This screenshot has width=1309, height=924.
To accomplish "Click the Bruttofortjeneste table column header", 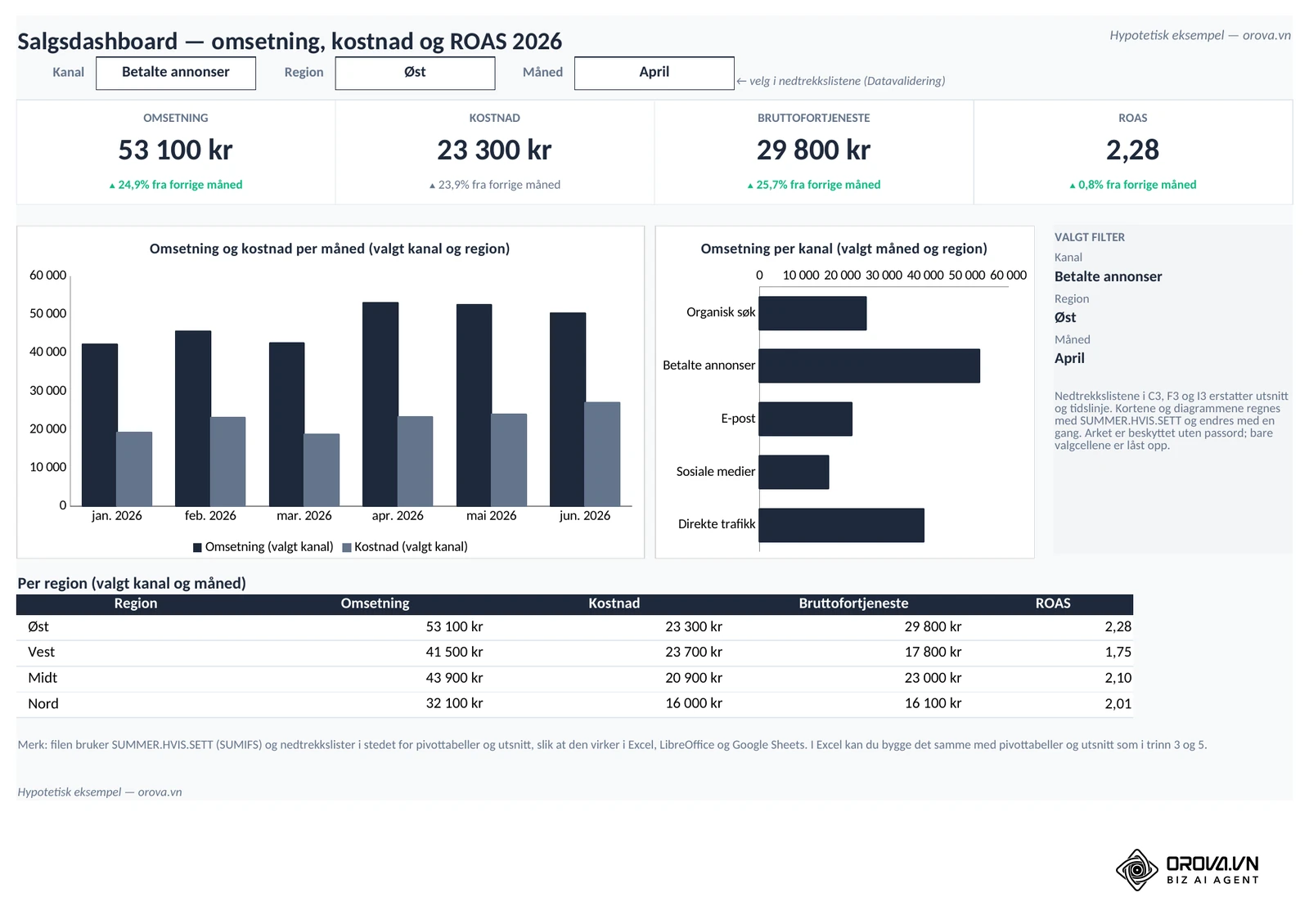I will 853,603.
